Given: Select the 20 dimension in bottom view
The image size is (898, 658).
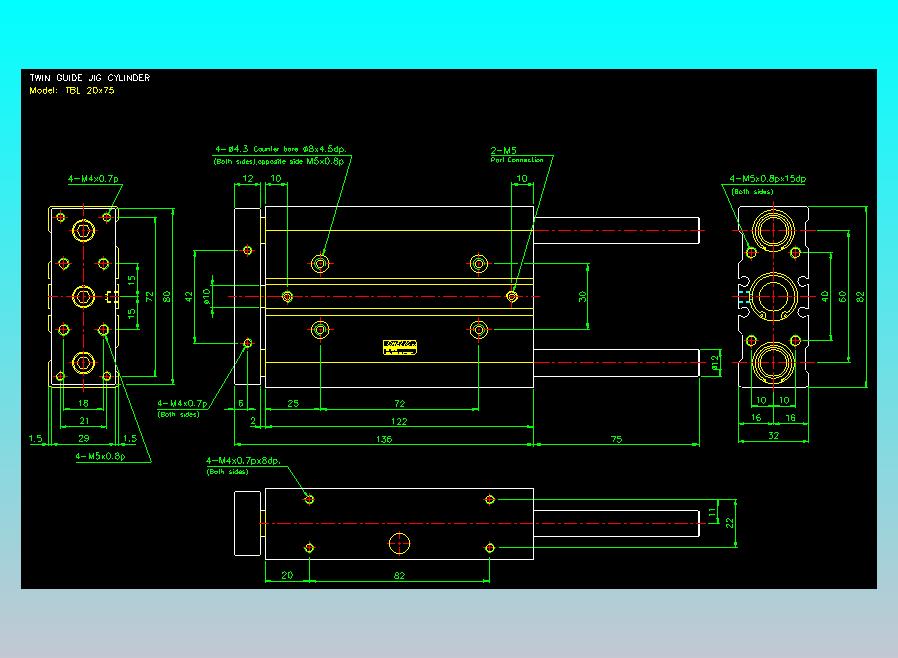Looking at the screenshot, I should [287, 576].
